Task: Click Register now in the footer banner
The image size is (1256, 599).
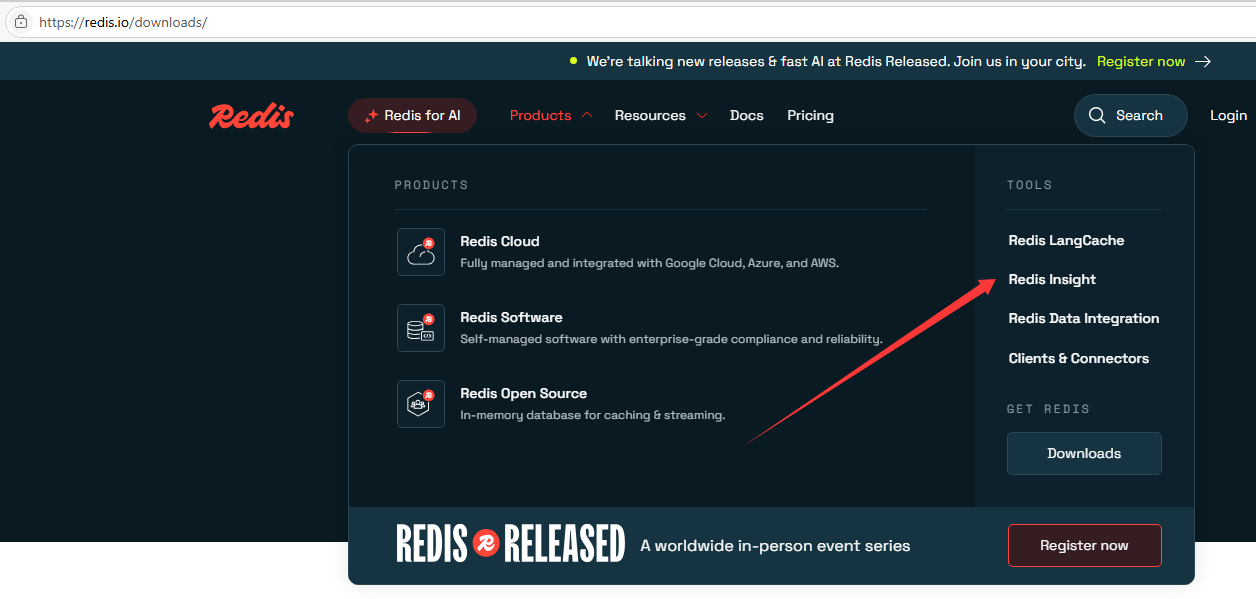Action: (1084, 545)
